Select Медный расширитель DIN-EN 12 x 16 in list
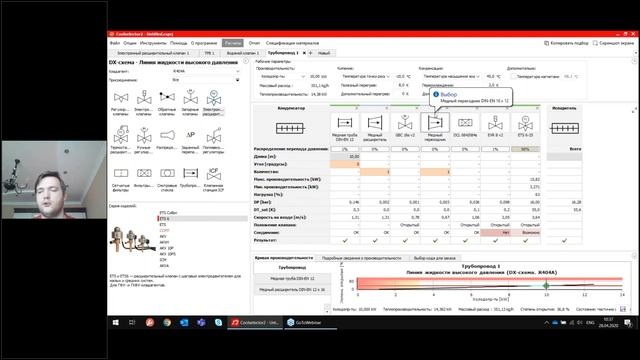The image size is (640, 360). tap(292, 289)
